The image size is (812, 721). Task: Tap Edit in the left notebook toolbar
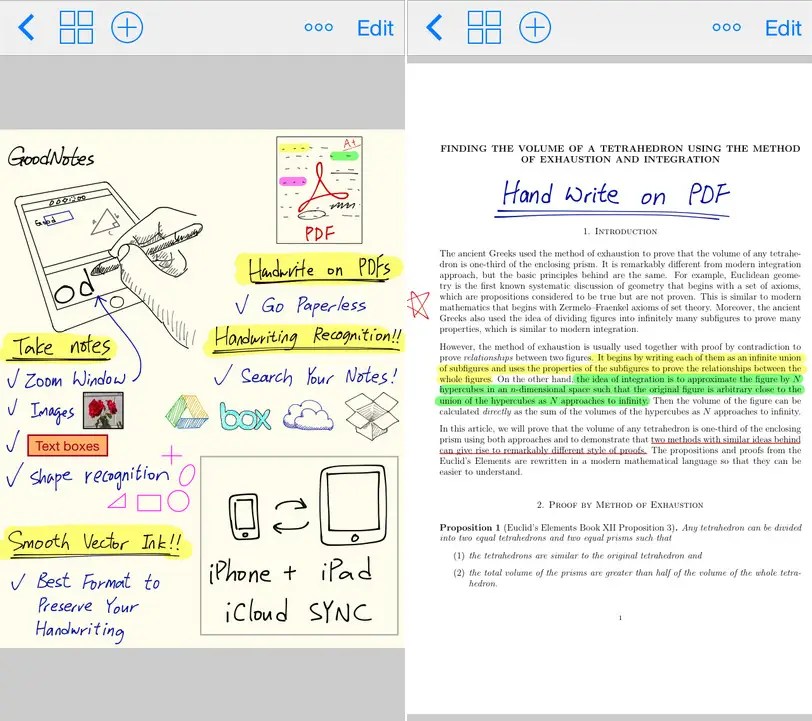375,28
